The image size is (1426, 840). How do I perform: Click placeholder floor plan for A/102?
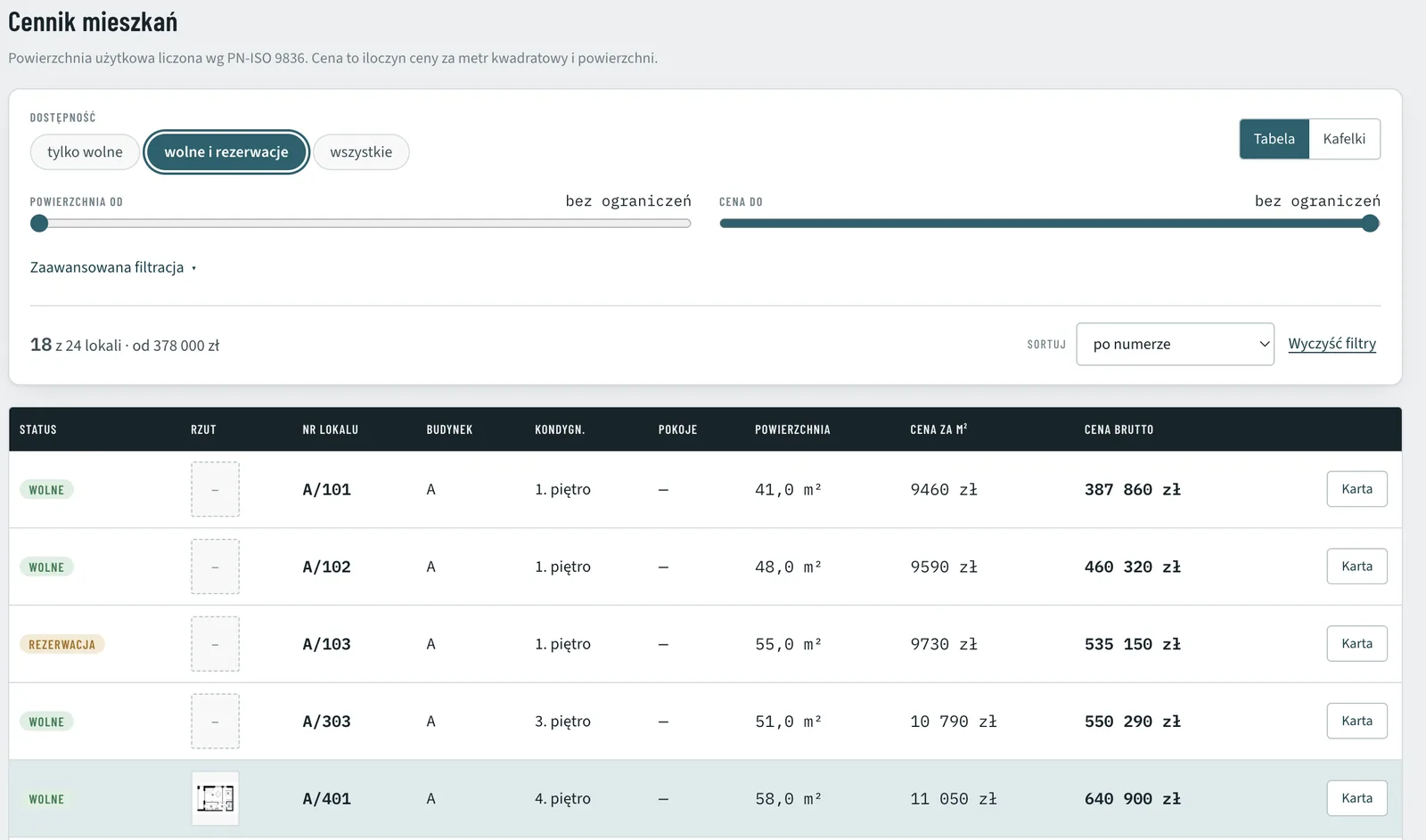point(215,567)
